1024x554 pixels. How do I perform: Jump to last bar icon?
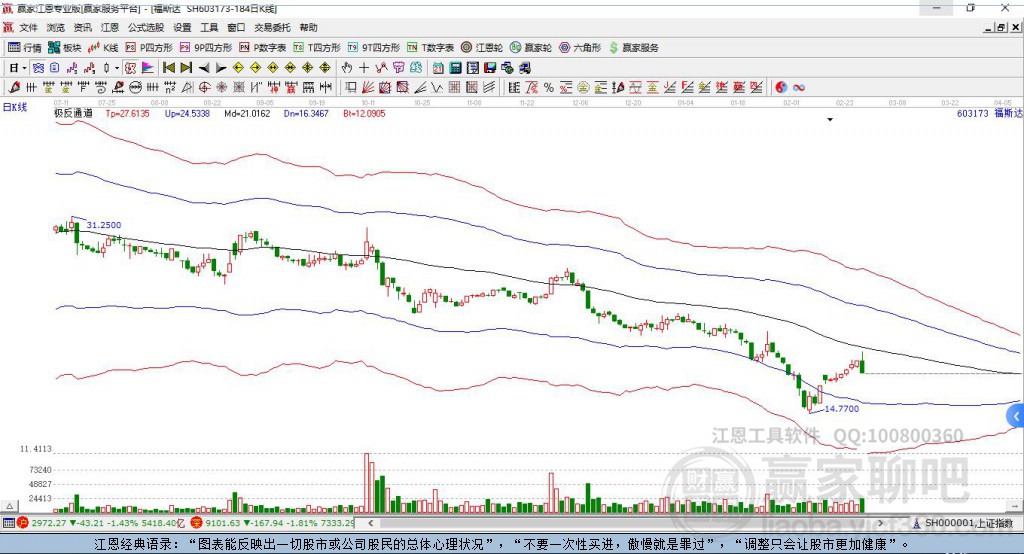coord(186,68)
